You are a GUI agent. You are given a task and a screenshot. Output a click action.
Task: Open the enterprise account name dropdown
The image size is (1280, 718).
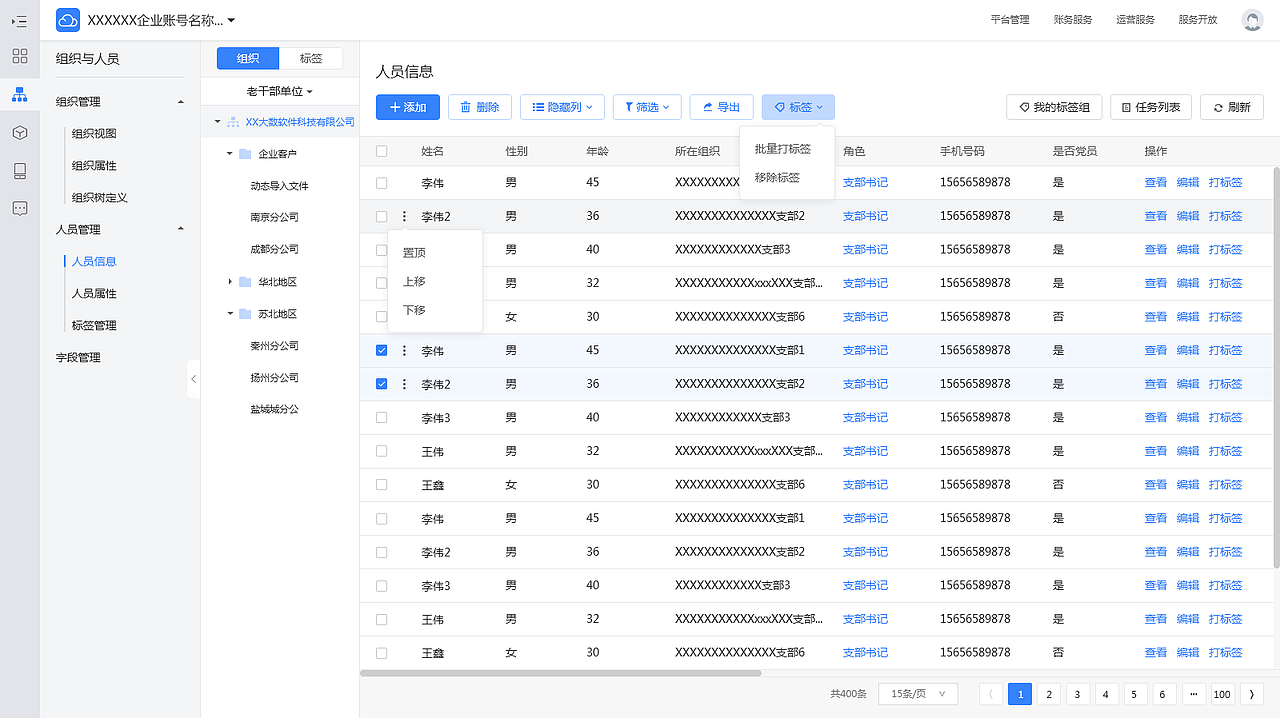161,20
